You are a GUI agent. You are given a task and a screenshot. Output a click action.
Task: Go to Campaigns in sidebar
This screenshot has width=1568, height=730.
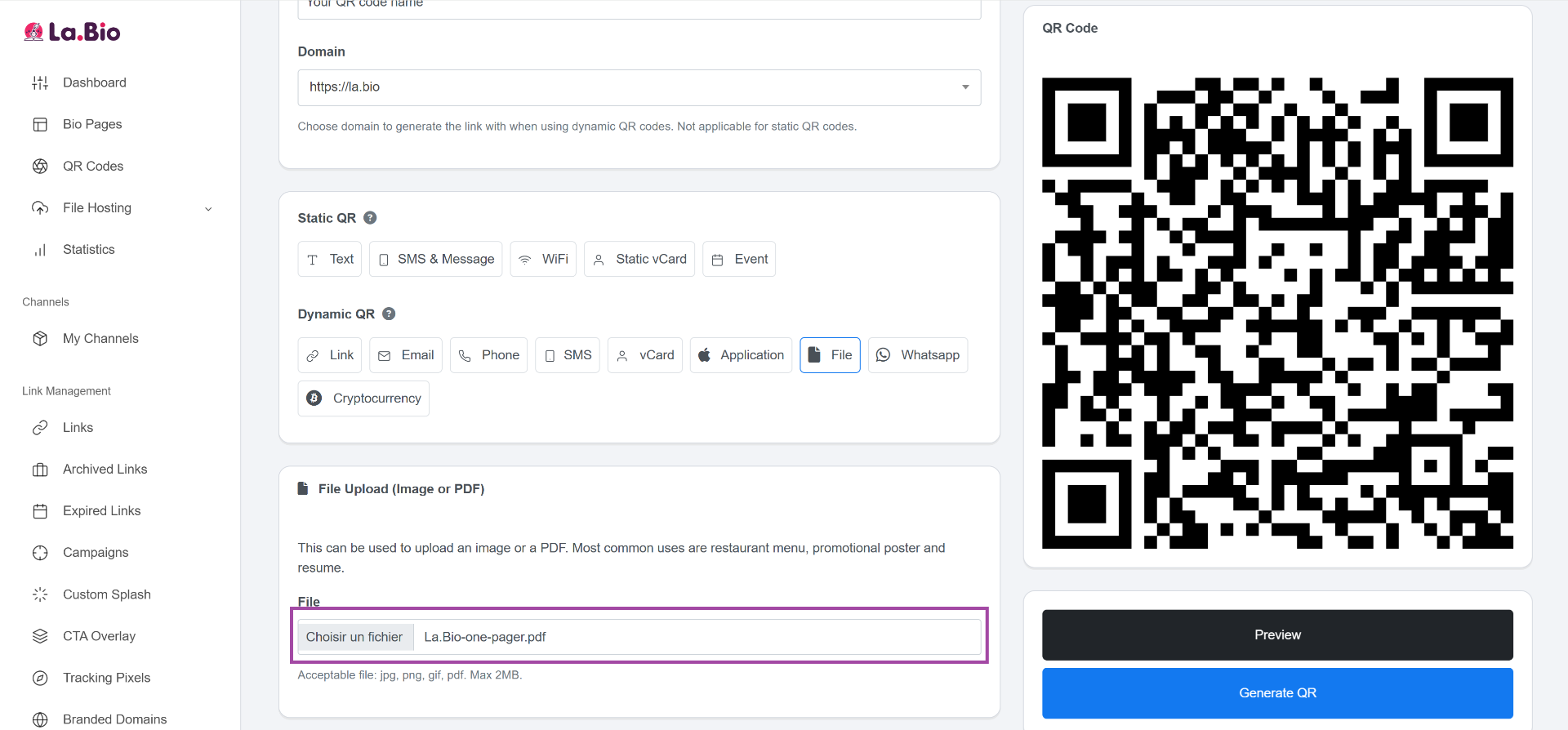coord(96,553)
